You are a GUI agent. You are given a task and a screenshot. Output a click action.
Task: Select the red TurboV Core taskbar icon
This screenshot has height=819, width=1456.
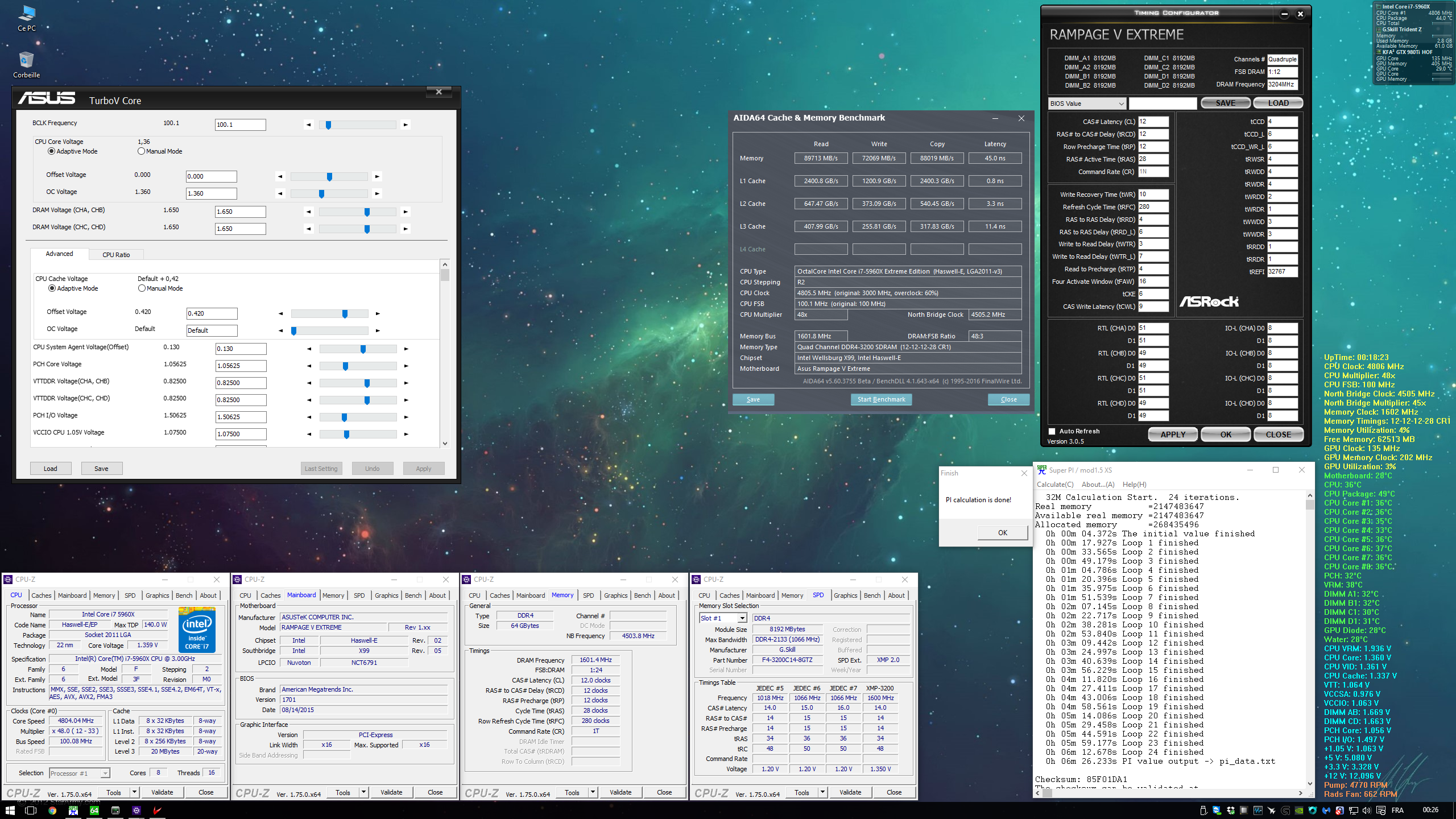(x=158, y=810)
